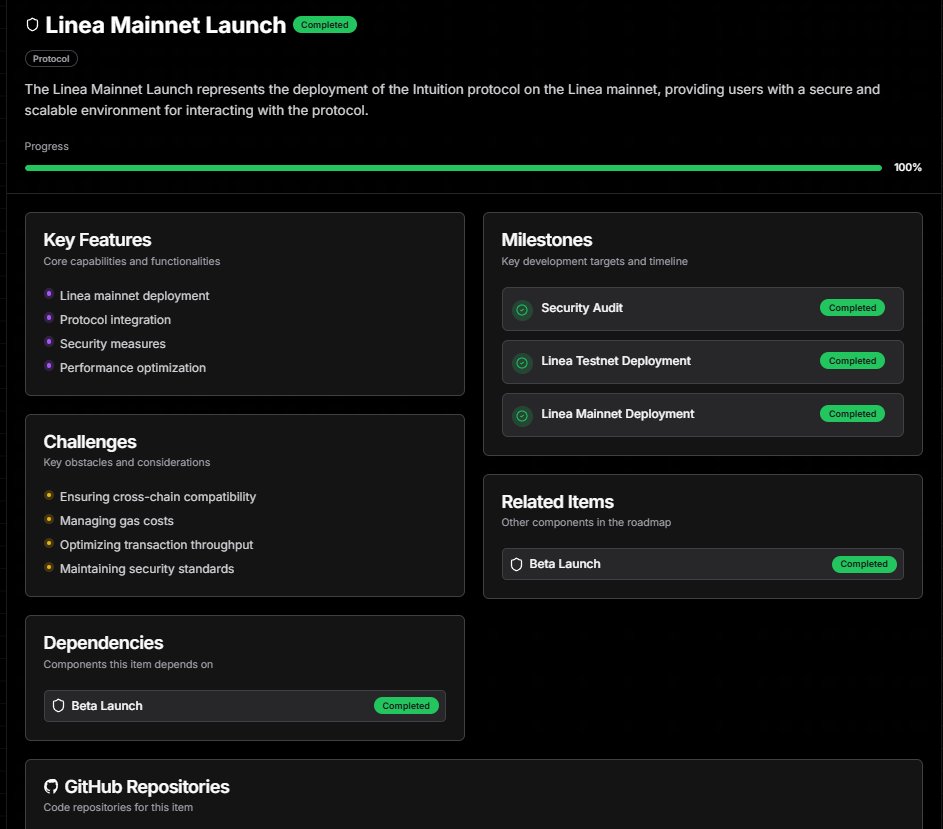Click the 100% progress value

(x=908, y=167)
